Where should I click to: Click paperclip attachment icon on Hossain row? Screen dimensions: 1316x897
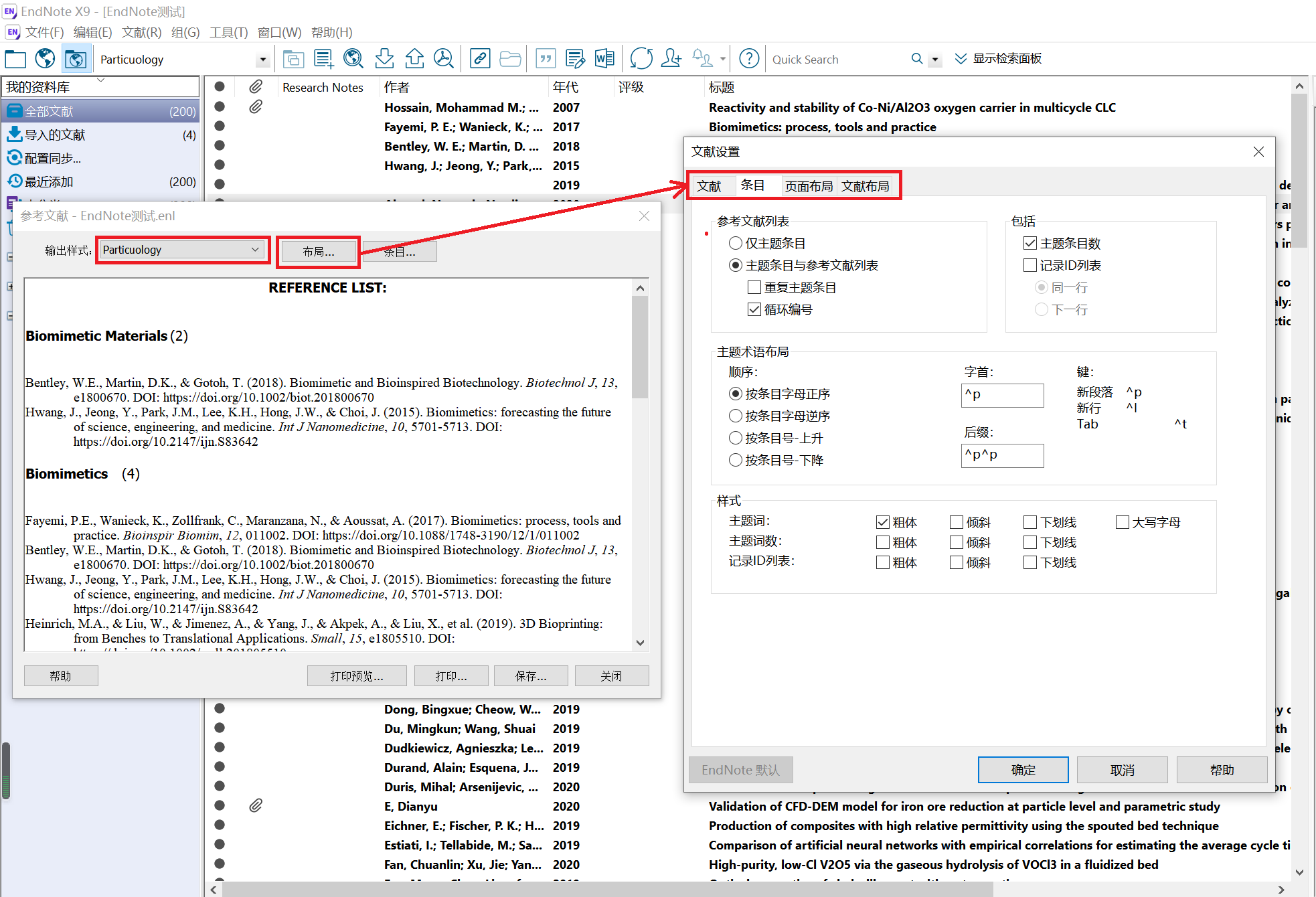coord(256,107)
